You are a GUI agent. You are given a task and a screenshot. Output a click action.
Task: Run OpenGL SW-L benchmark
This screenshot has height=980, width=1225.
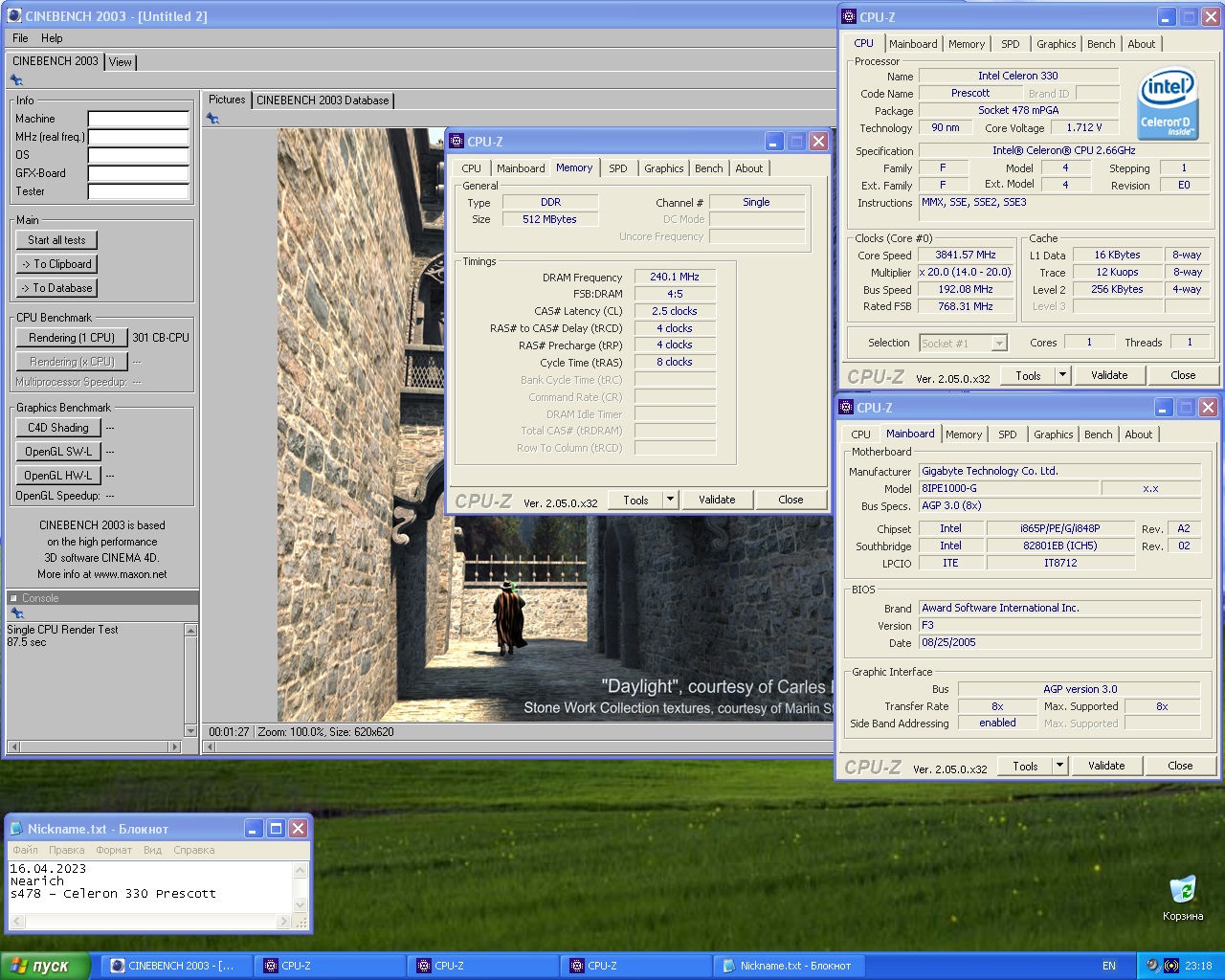[x=58, y=452]
